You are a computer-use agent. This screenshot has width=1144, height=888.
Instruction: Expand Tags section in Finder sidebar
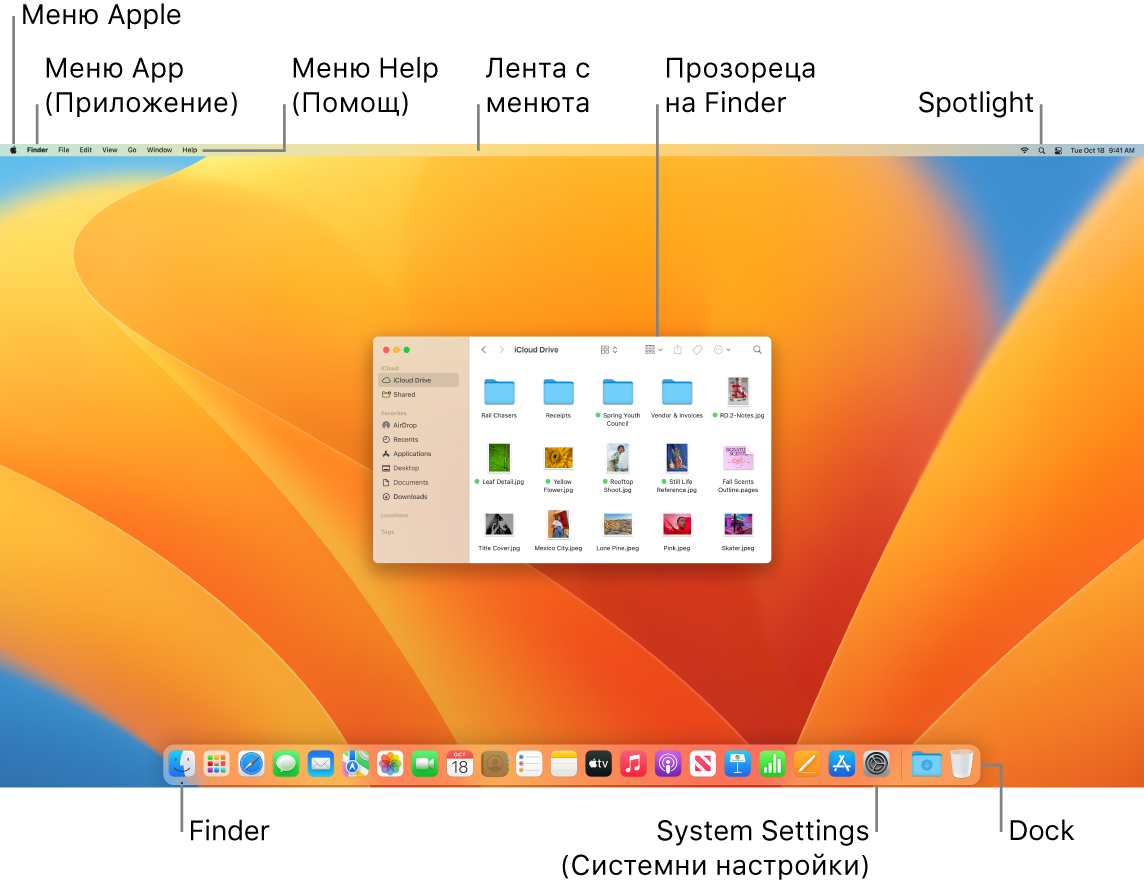click(x=387, y=532)
